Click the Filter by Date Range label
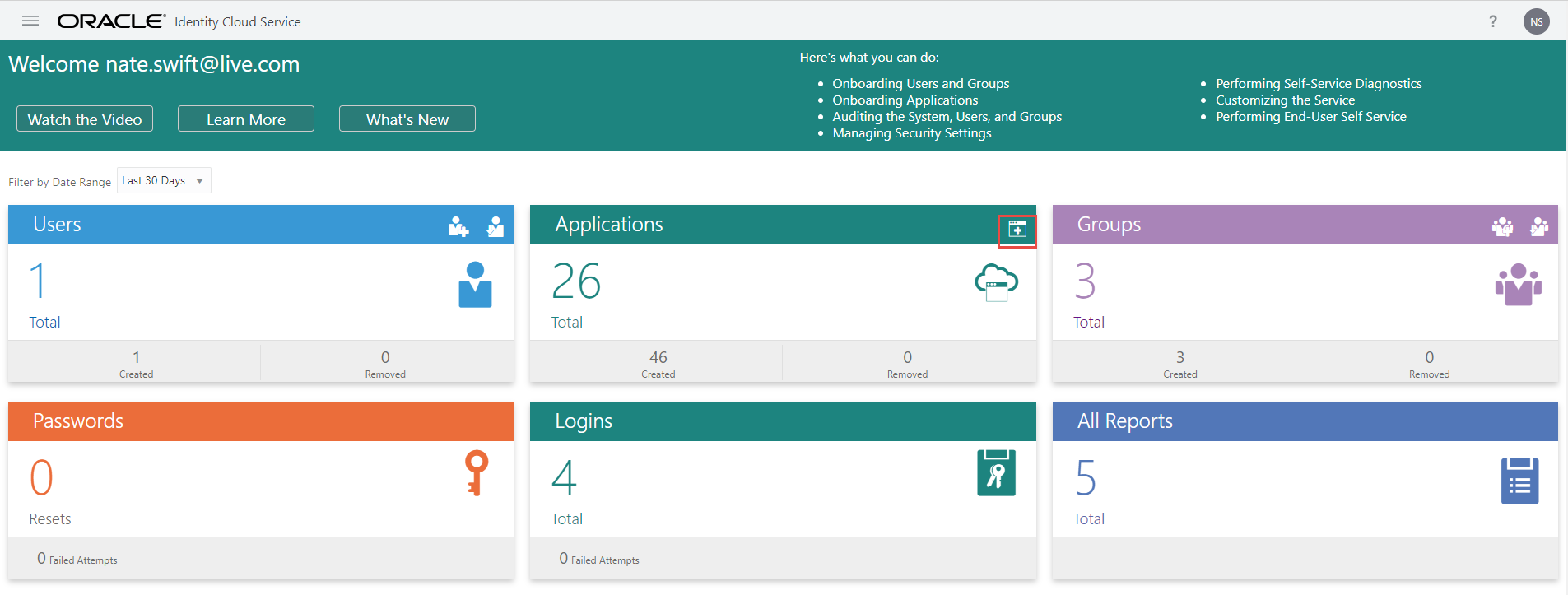1568x595 pixels. point(59,182)
